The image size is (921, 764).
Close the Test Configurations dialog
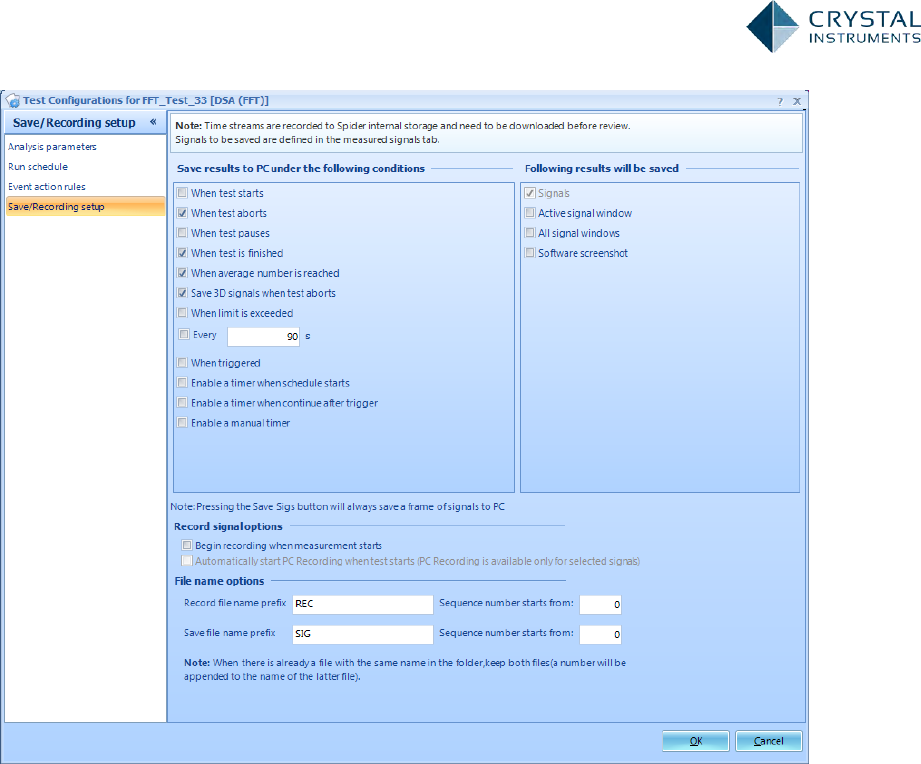point(797,102)
